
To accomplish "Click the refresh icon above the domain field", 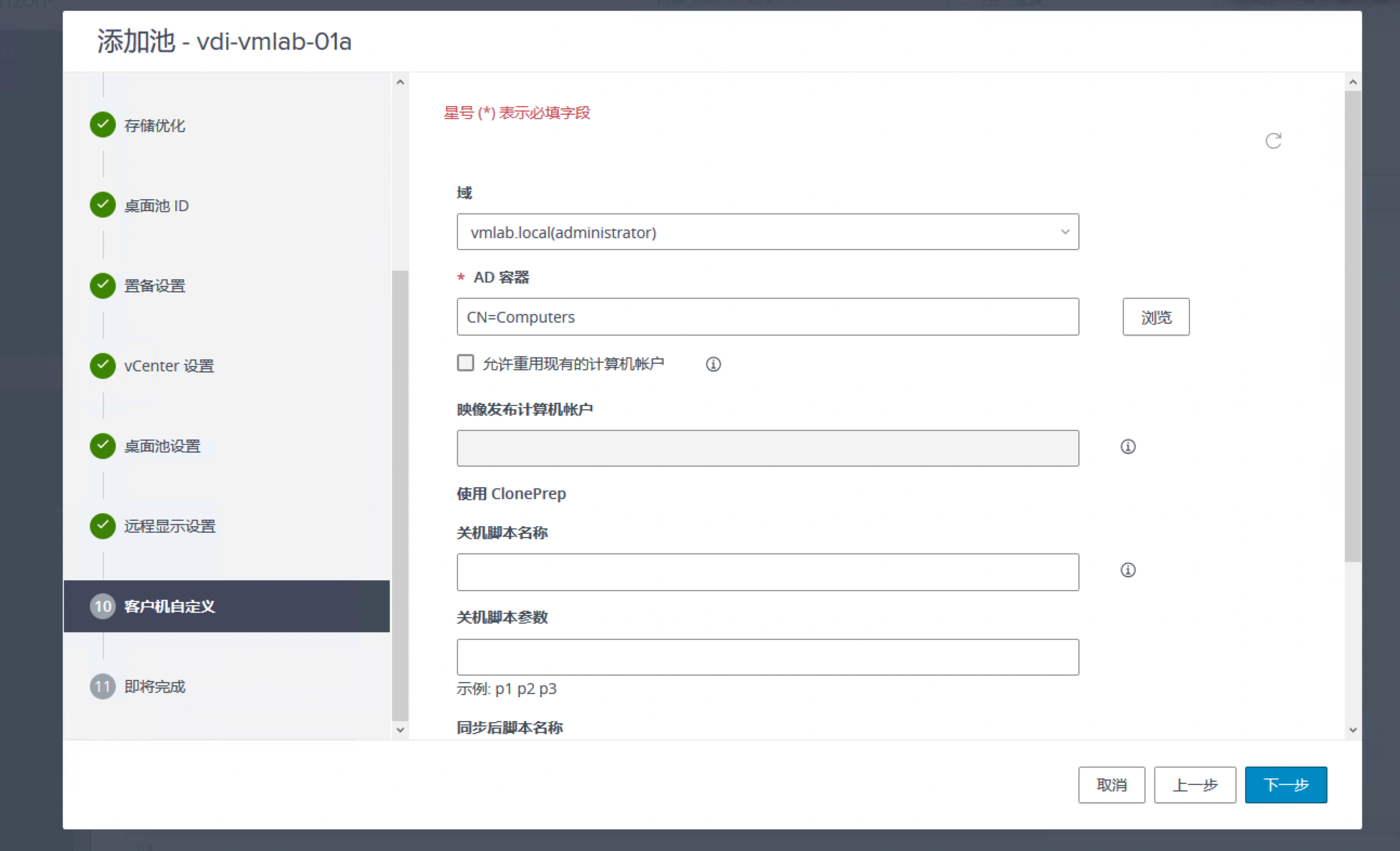I will point(1273,140).
